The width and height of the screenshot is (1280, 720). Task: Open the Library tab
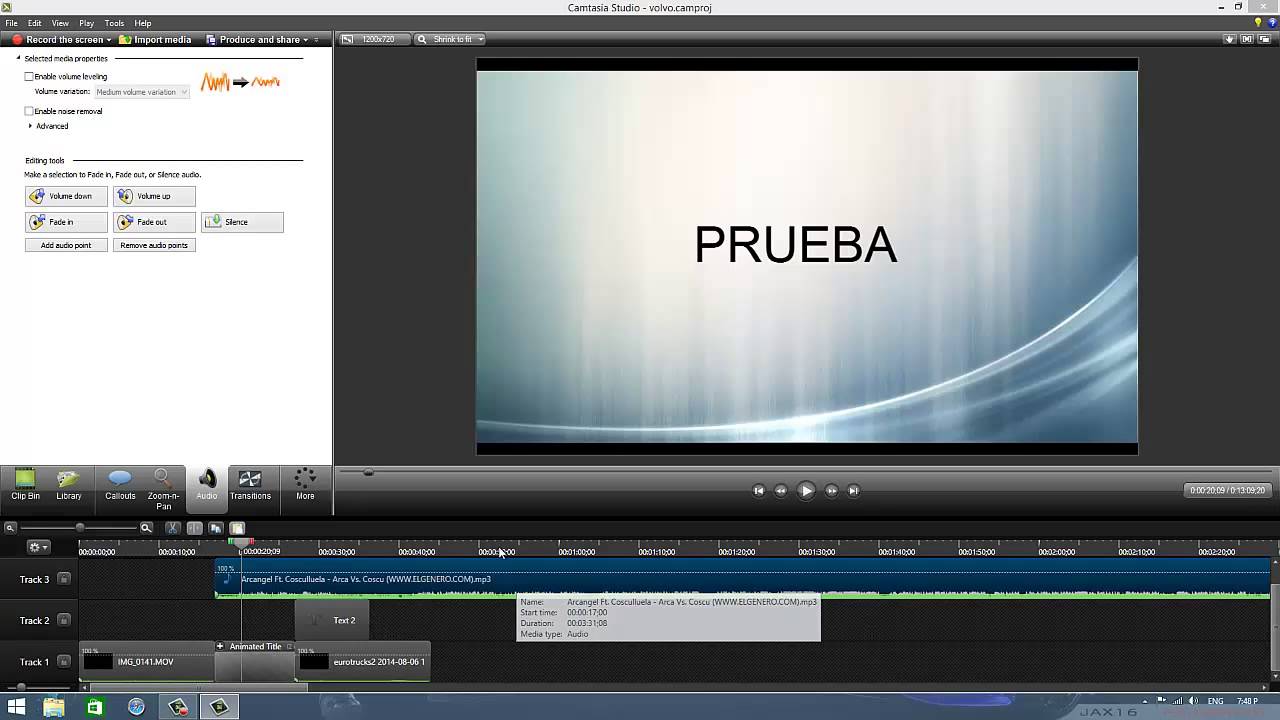pos(69,485)
